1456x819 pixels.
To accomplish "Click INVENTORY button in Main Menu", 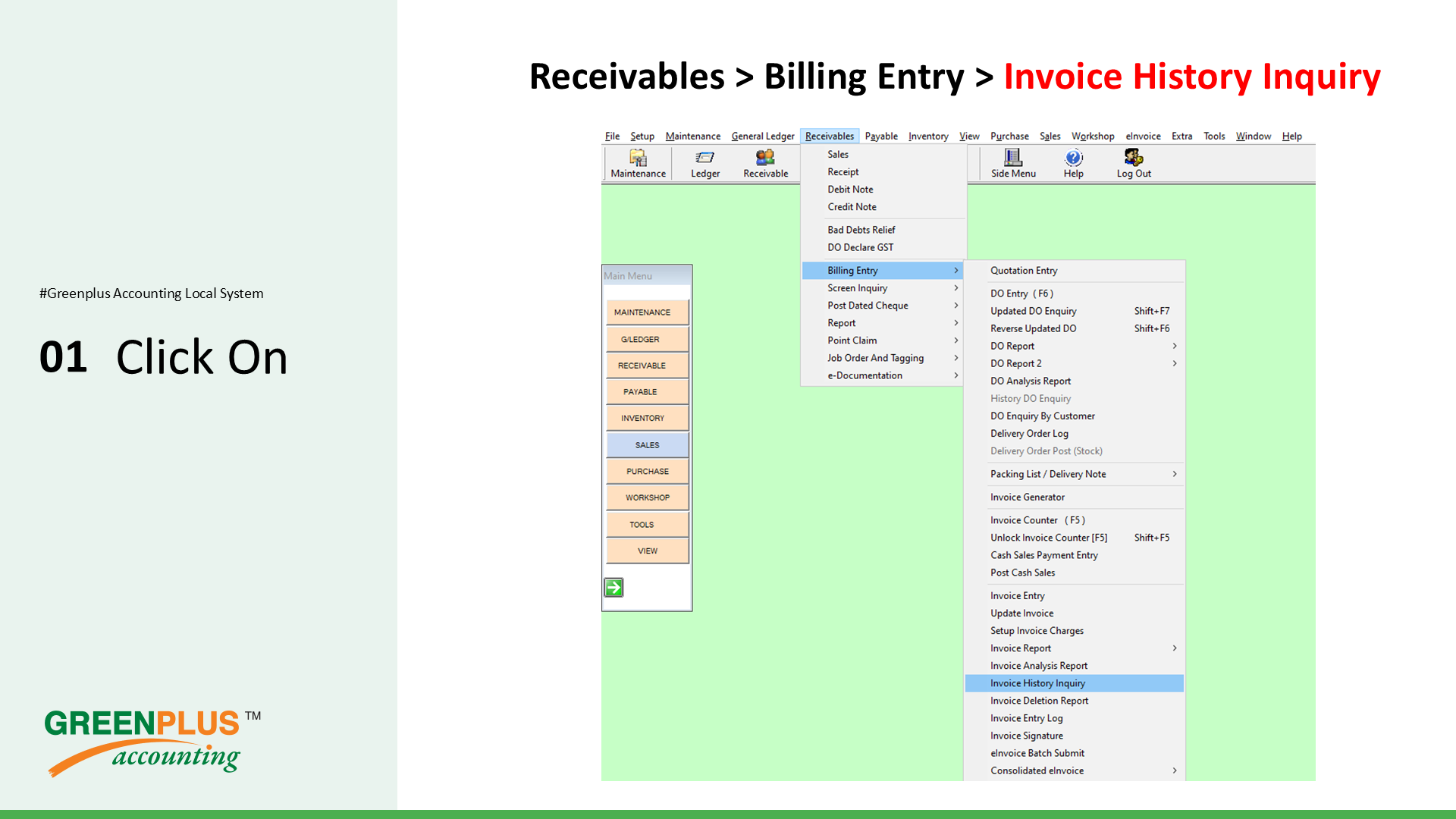I will [648, 418].
